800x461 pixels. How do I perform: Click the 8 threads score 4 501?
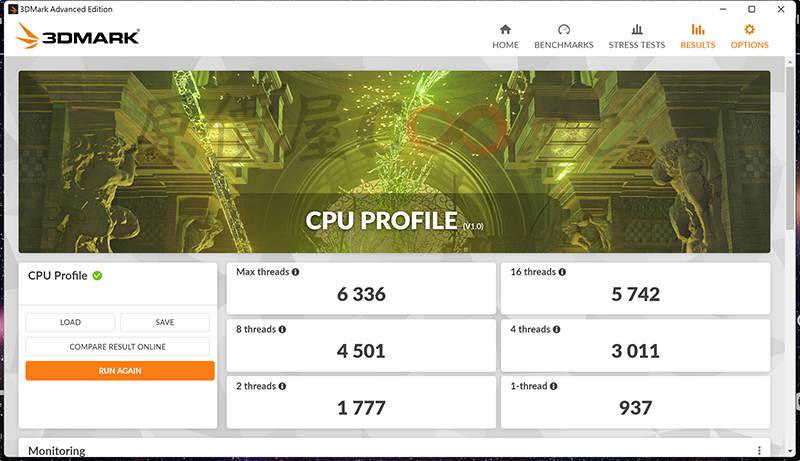pos(361,351)
